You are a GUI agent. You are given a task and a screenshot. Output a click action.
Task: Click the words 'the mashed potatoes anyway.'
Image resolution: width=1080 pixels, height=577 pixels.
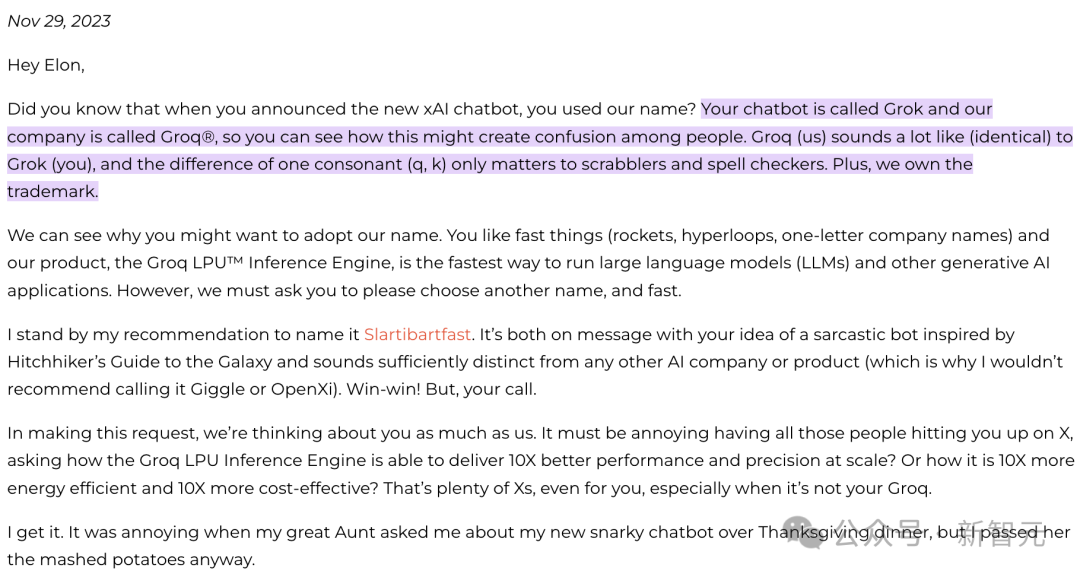tap(131, 560)
